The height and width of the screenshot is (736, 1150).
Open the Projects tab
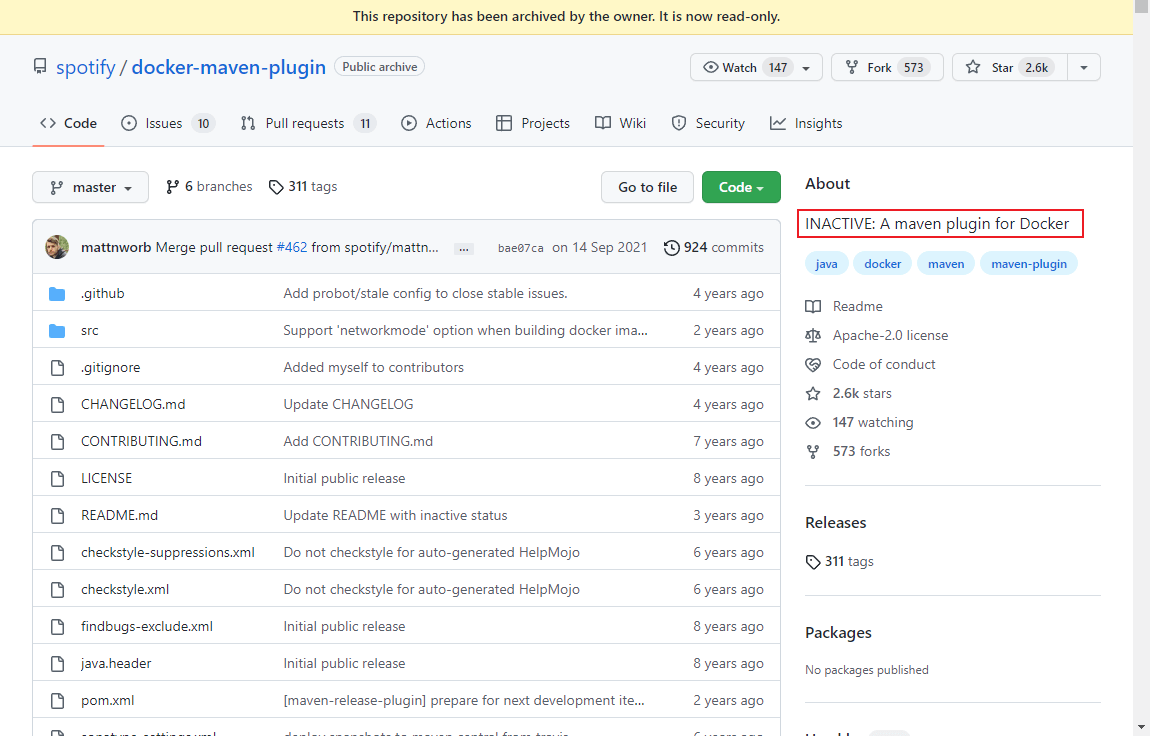[533, 123]
